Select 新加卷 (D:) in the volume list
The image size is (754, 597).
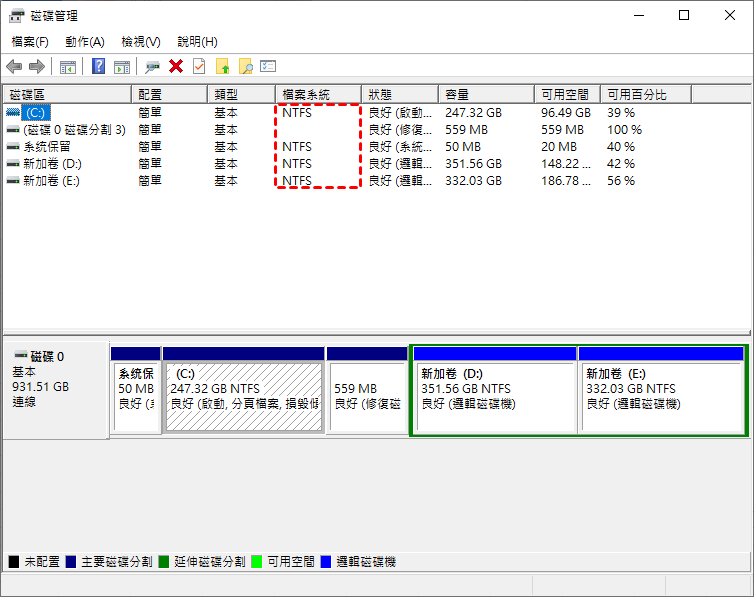[x=52, y=164]
